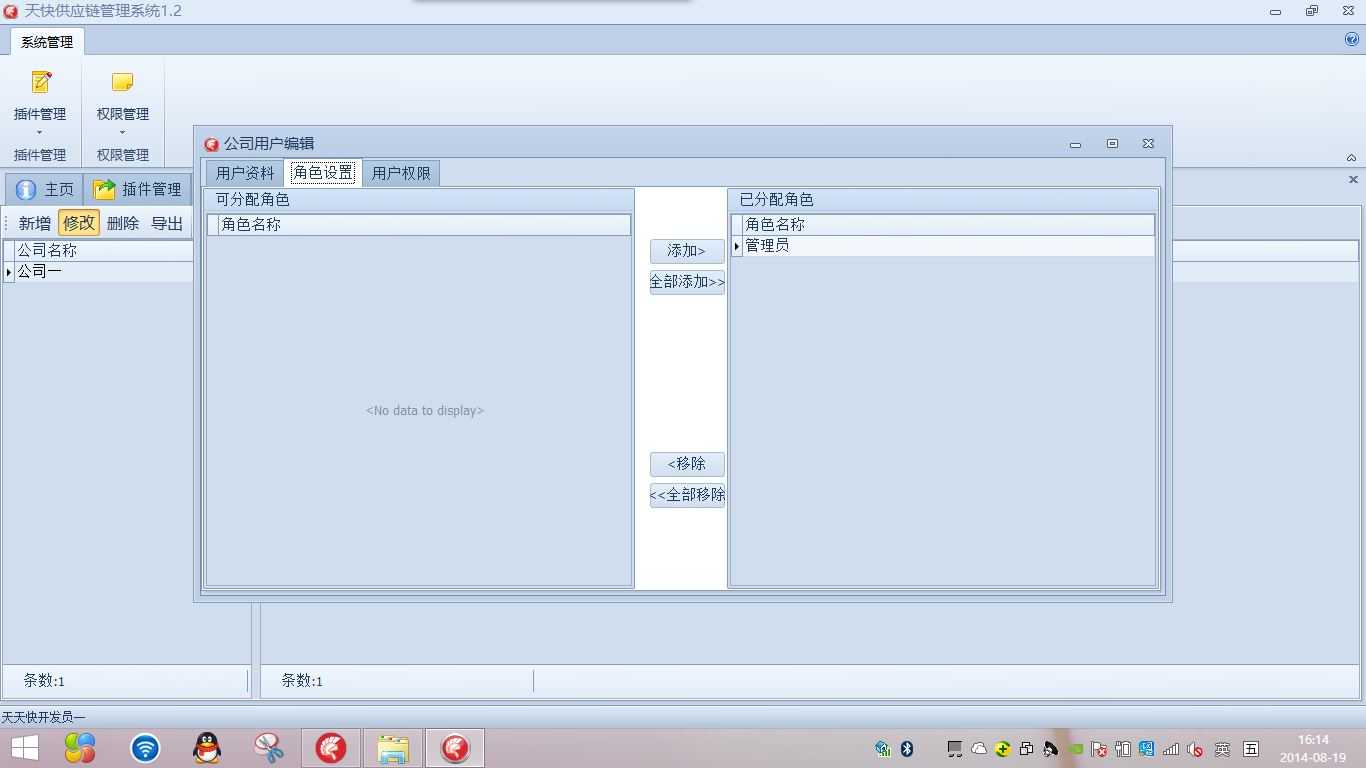Screen dimensions: 1366x768
Task: Open the Windows Start button
Action: coord(24,748)
